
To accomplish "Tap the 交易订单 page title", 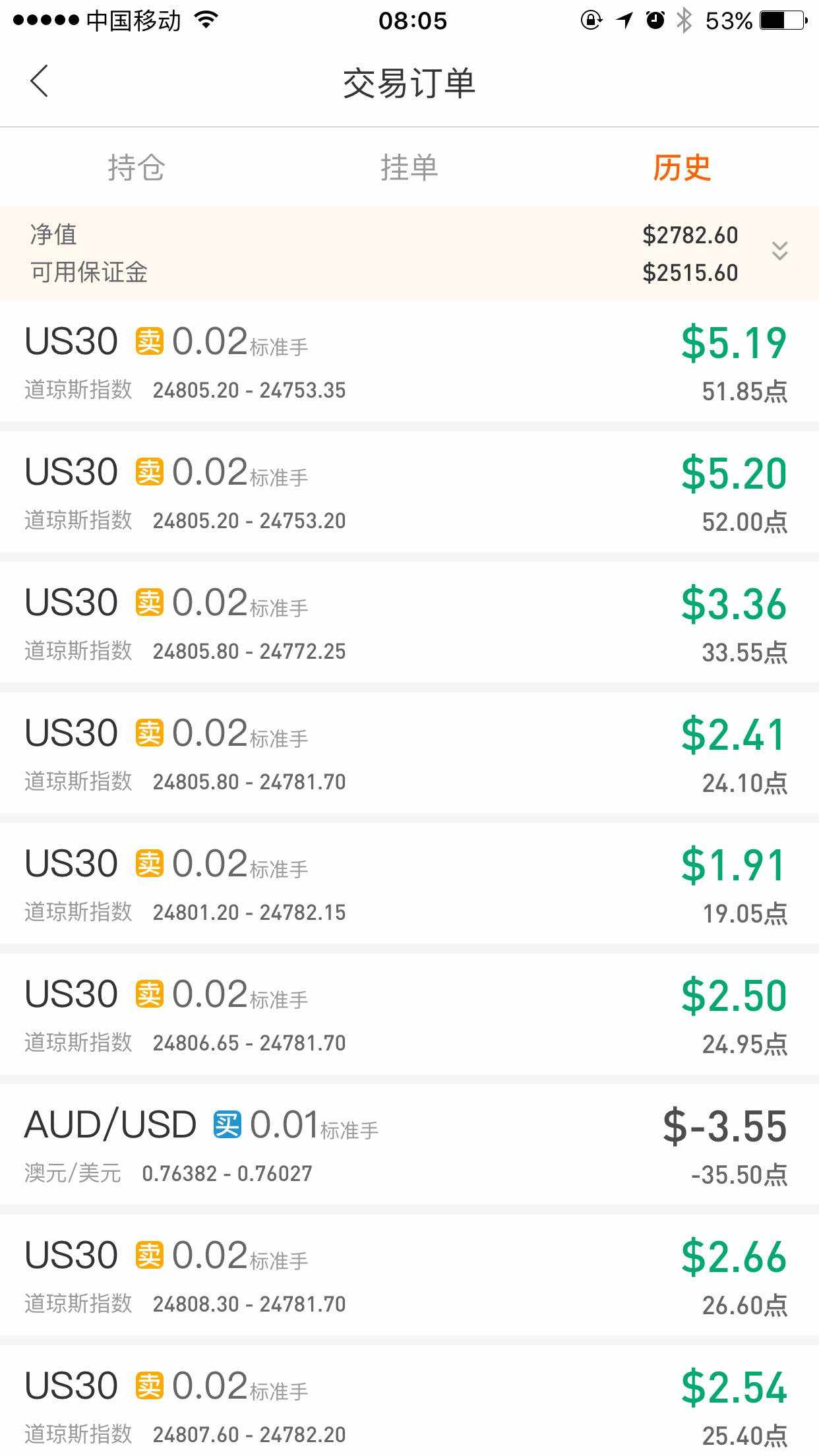I will click(409, 83).
